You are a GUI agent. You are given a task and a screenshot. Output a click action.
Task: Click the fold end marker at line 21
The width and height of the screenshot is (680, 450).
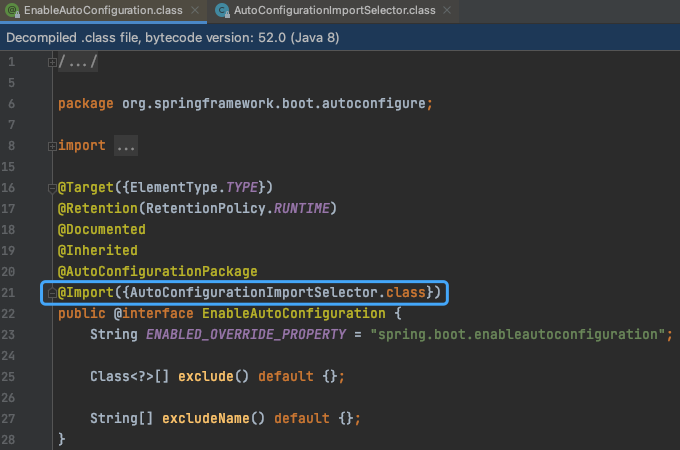pyautogui.click(x=52, y=293)
